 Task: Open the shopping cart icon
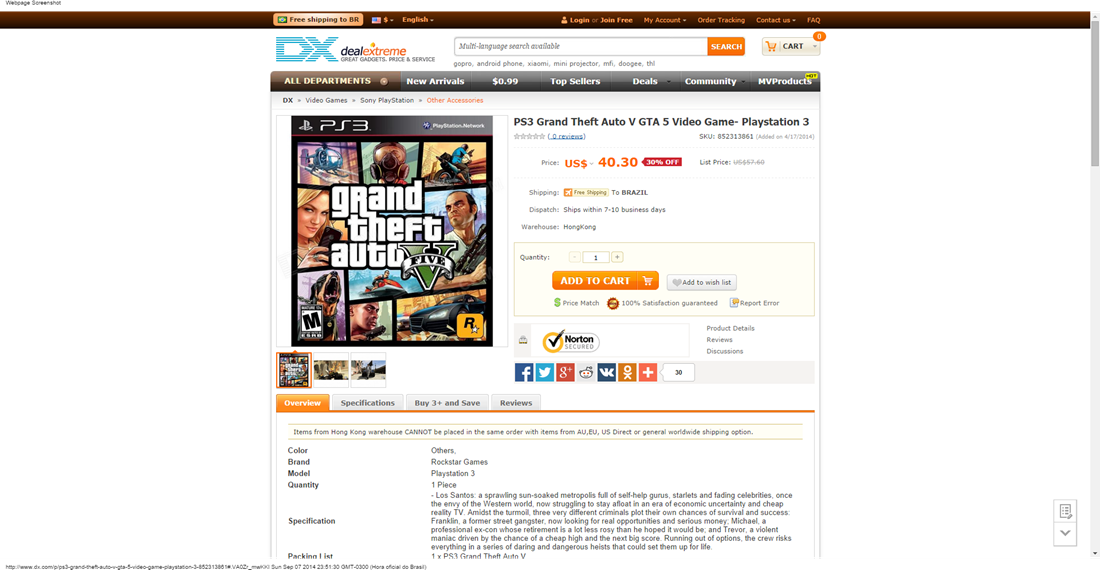[771, 46]
